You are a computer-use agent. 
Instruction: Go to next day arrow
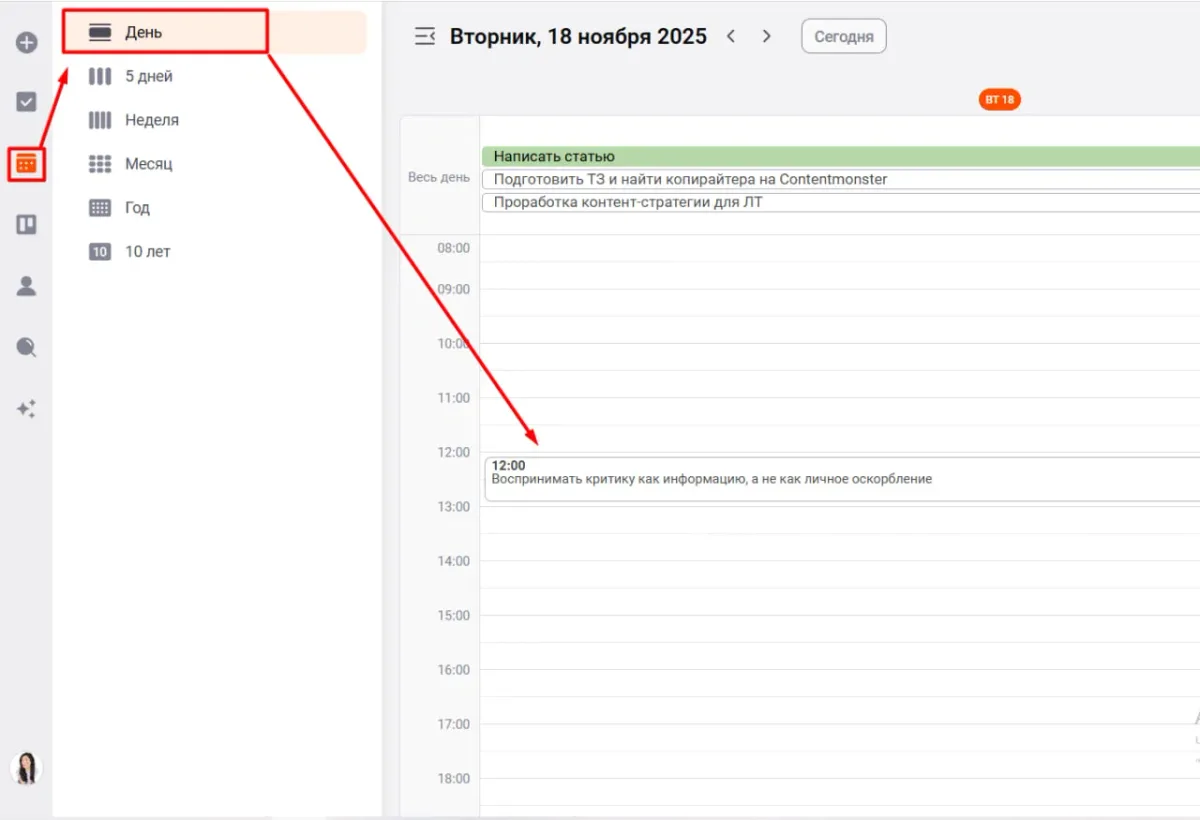pyautogui.click(x=767, y=37)
